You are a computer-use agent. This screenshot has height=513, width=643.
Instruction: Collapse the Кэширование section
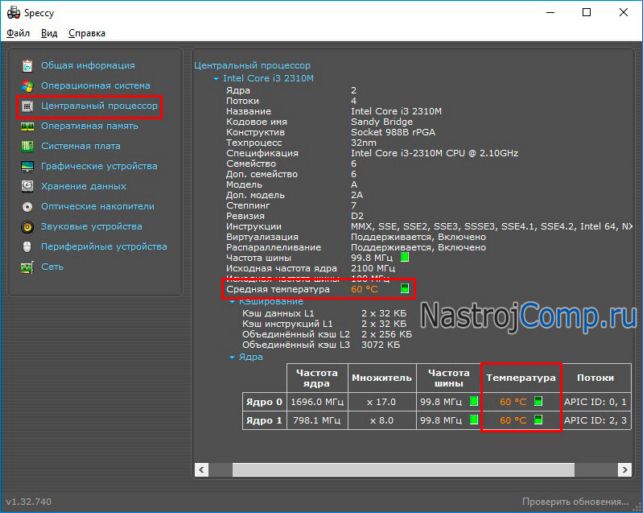tap(232, 302)
